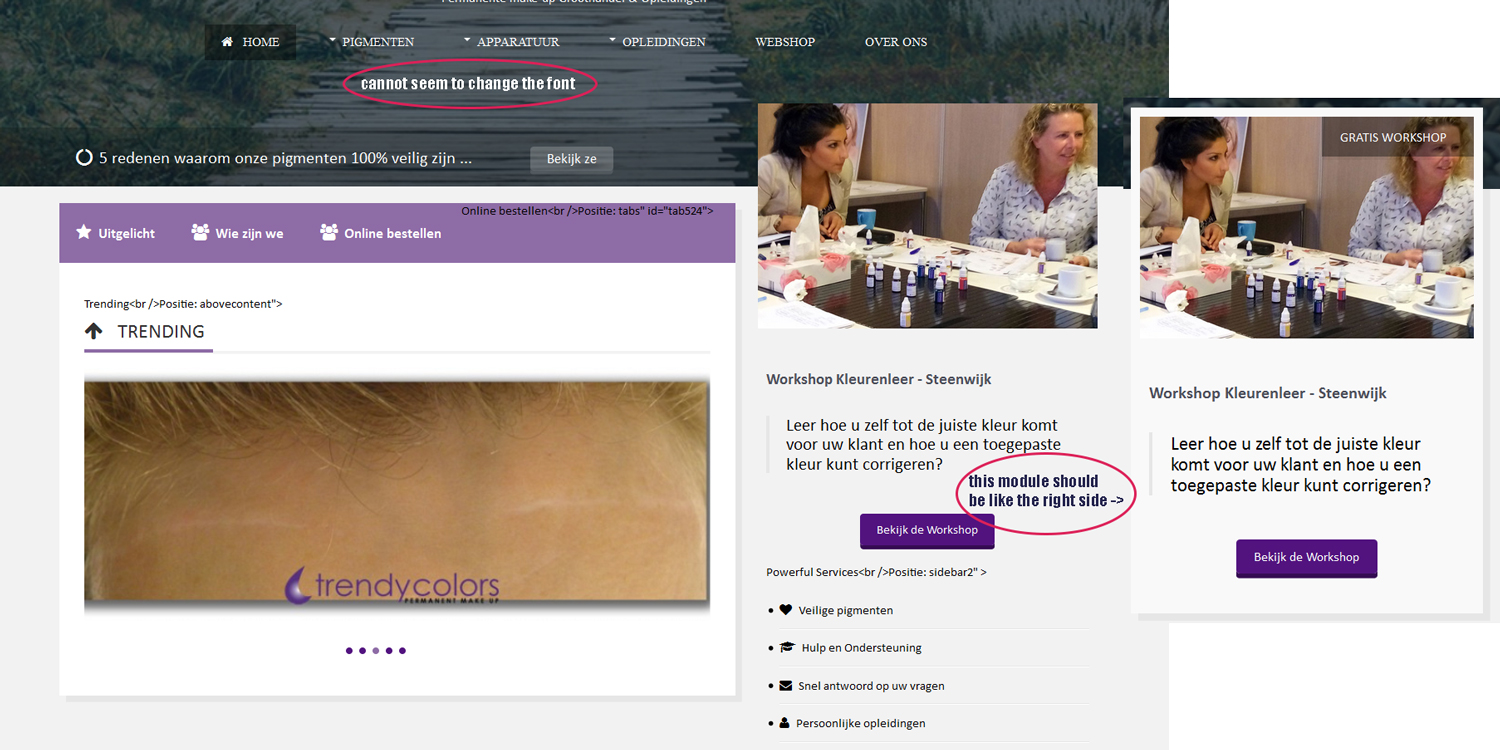Click the Bekijk ze button
Viewport: 1500px width, 750px height.
571,159
